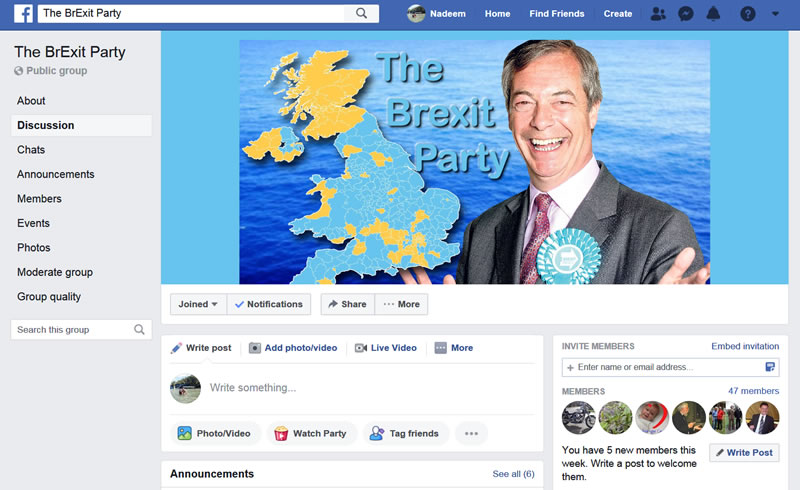This screenshot has height=490, width=800.
Task: Open the friend requests icon
Action: (x=658, y=14)
